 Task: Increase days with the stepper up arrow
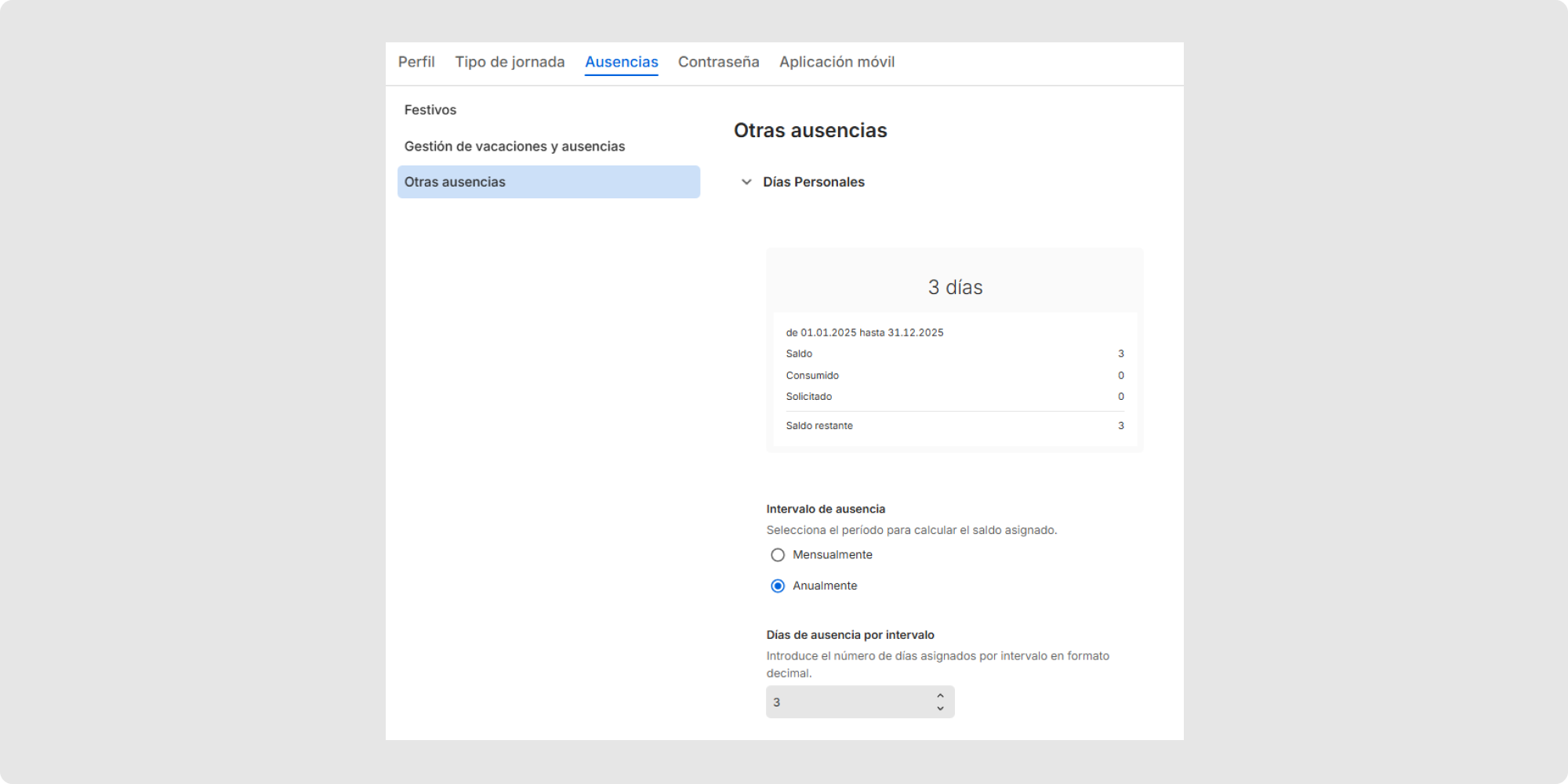click(940, 696)
